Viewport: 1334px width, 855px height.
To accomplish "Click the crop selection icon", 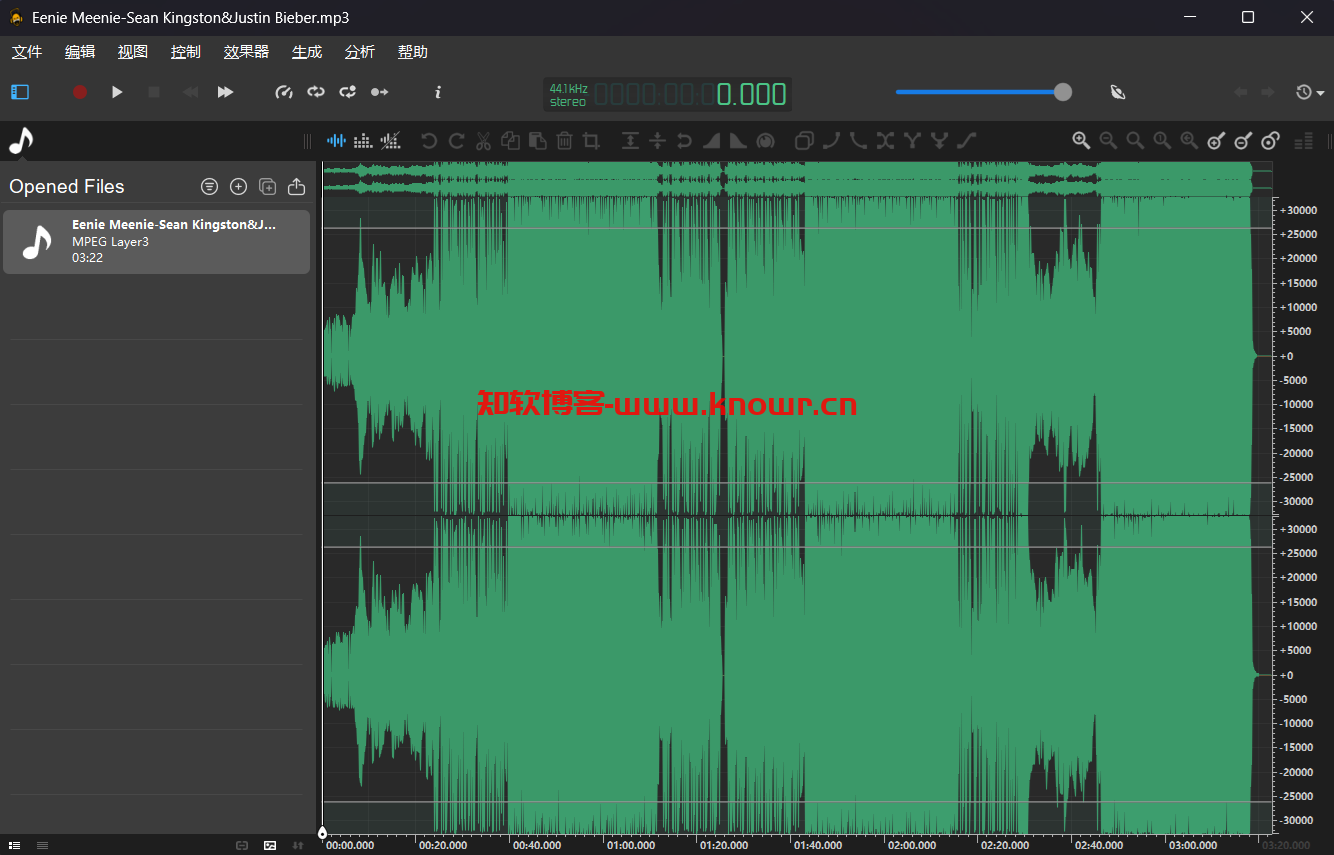I will click(591, 141).
